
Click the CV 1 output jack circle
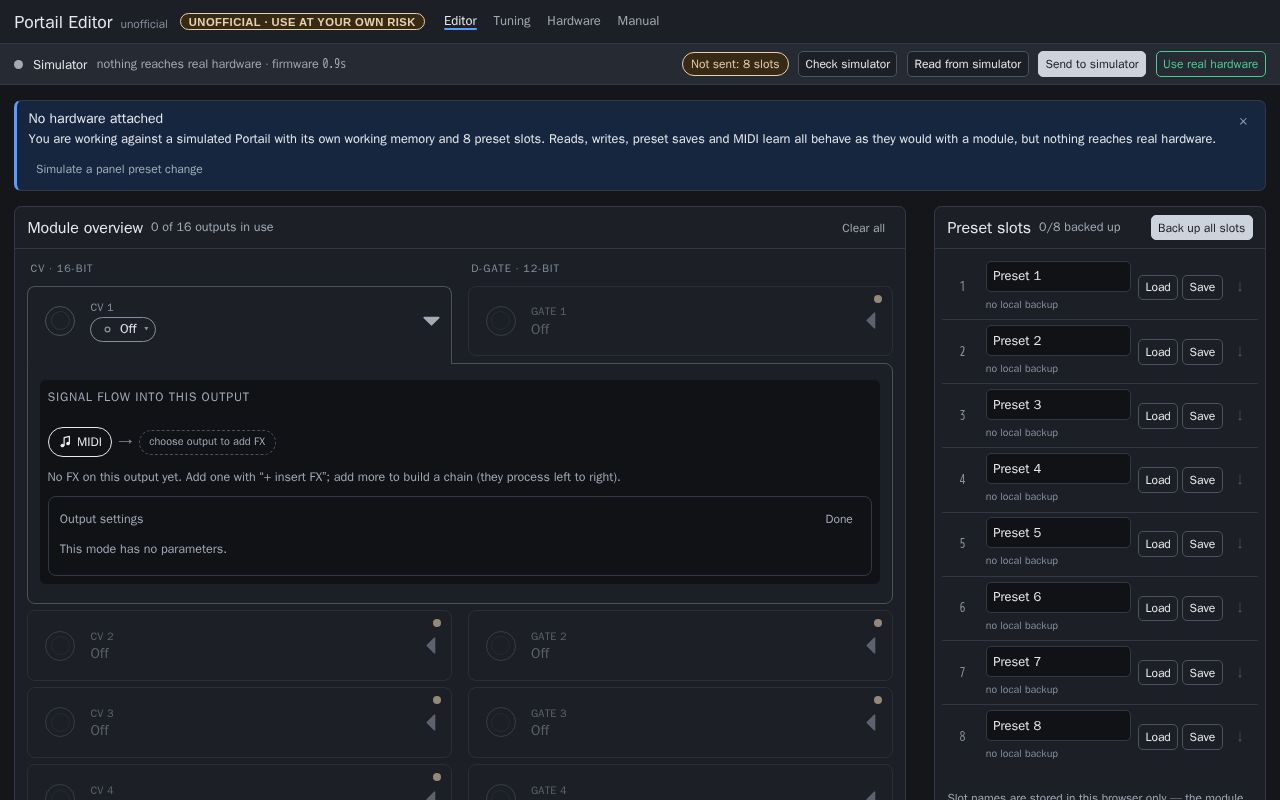point(60,321)
